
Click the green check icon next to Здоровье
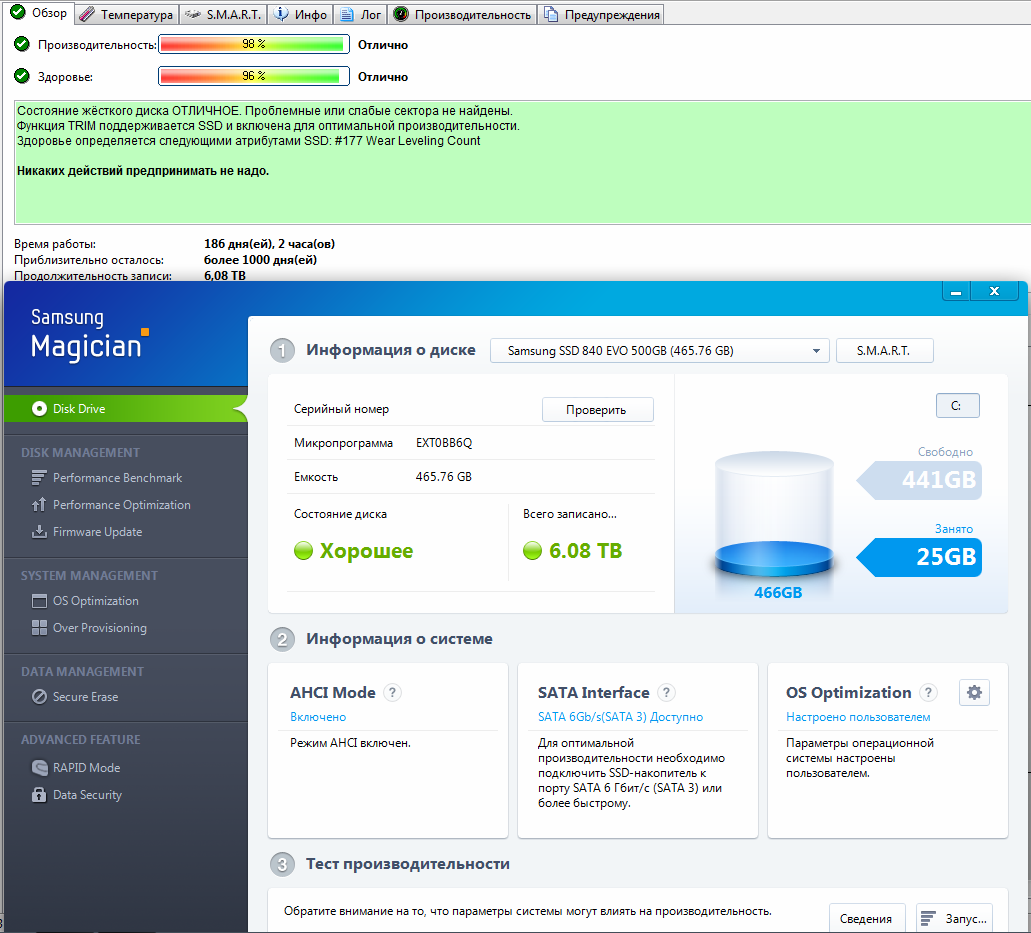(x=22, y=76)
